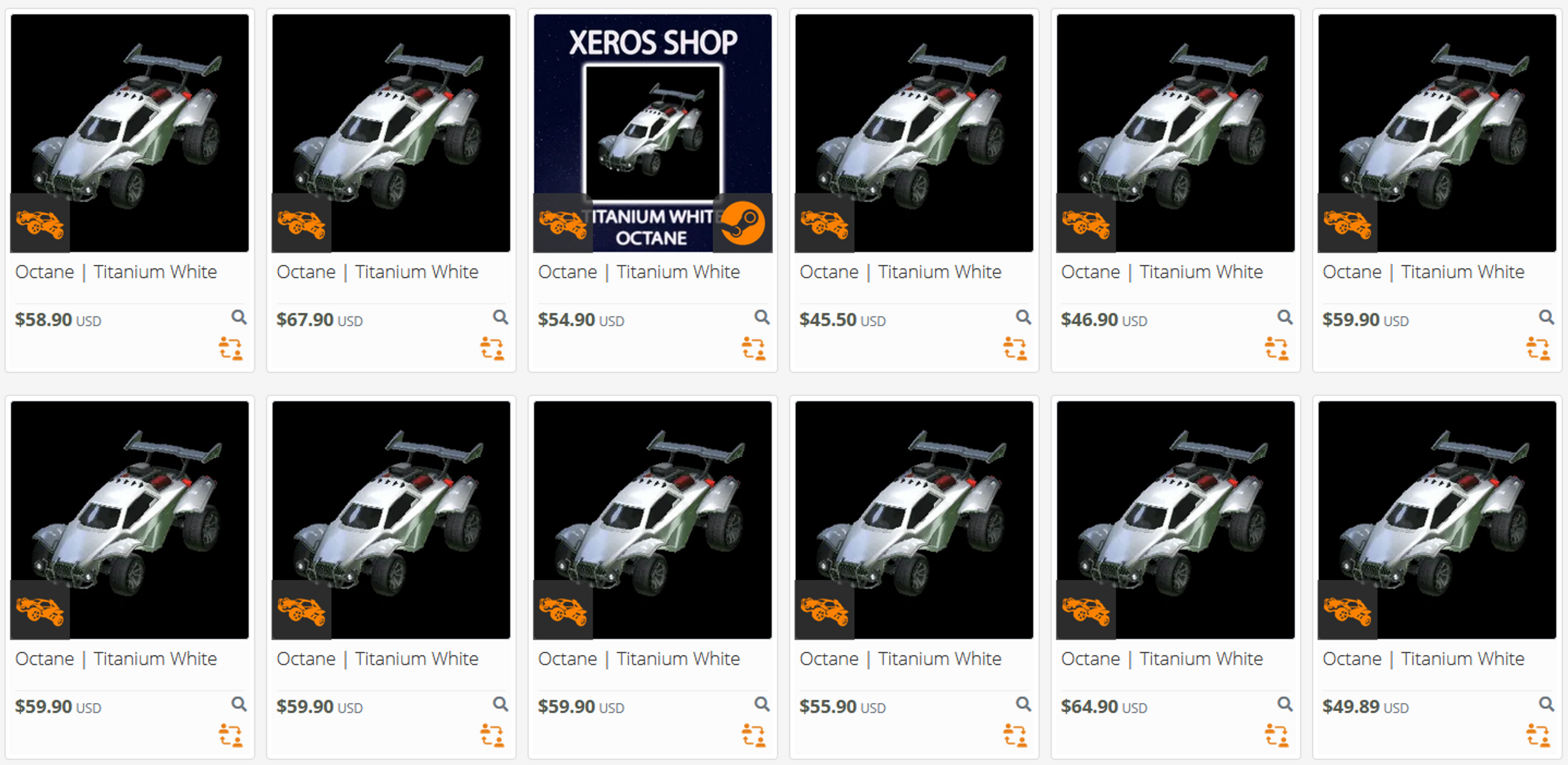Image resolution: width=1568 pixels, height=765 pixels.
Task: Click the $49.89 USD price
Action: click(x=1365, y=707)
